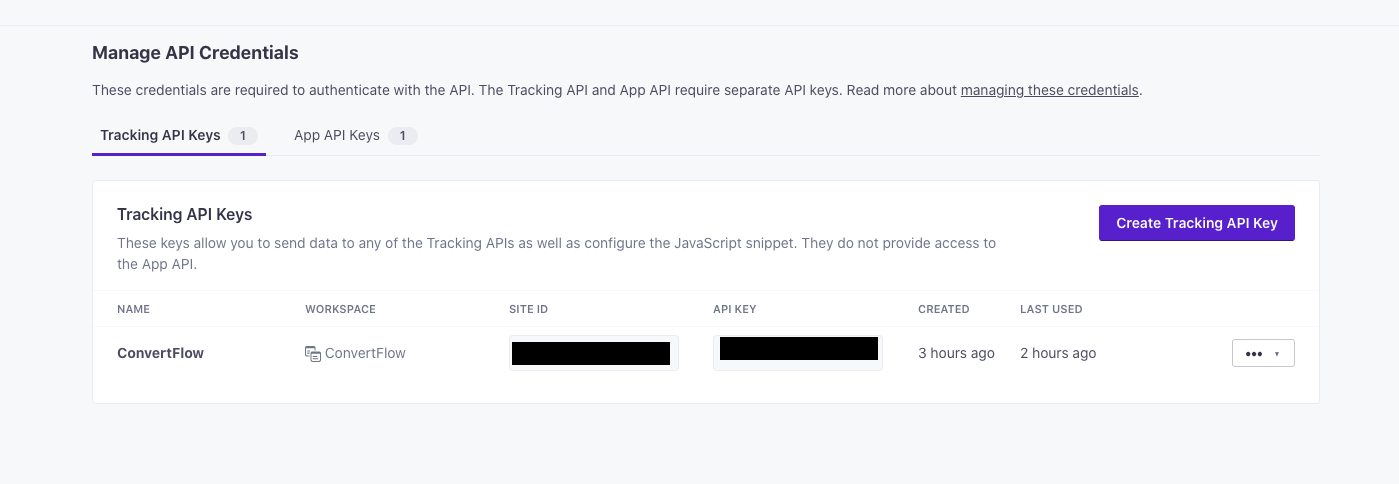
Task: Click the '3 hours ago' created value
Action: [x=956, y=353]
